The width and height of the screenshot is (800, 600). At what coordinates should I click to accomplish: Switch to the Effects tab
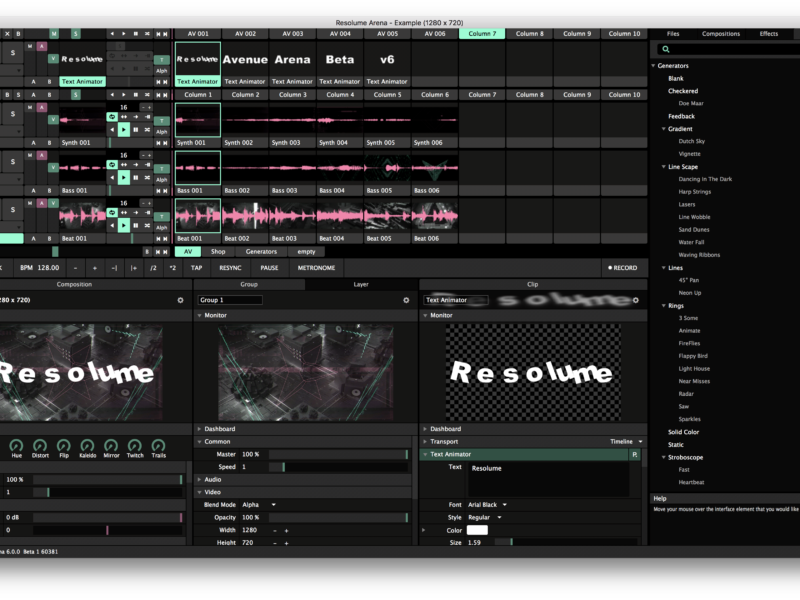(768, 34)
